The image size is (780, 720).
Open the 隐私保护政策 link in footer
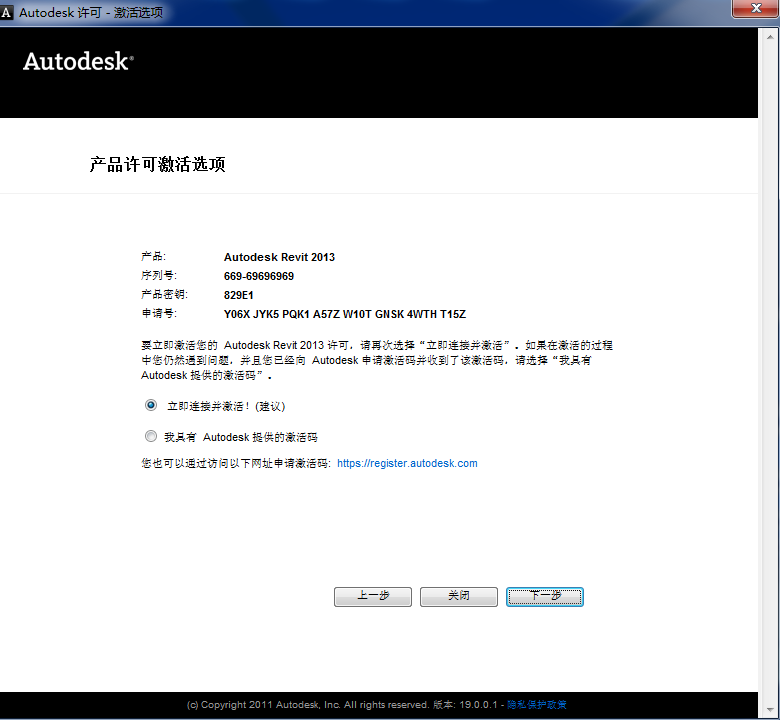coord(537,705)
